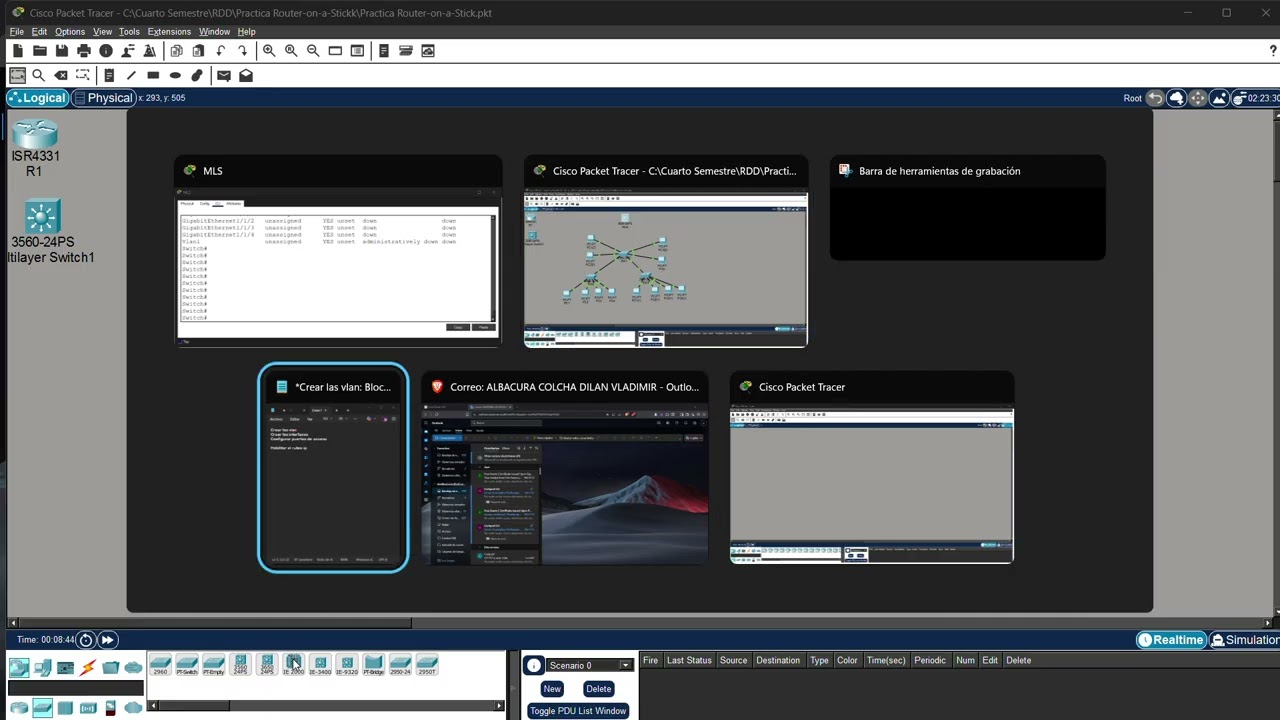Open the Window menu
This screenshot has height=720, width=1280.
pyautogui.click(x=214, y=32)
